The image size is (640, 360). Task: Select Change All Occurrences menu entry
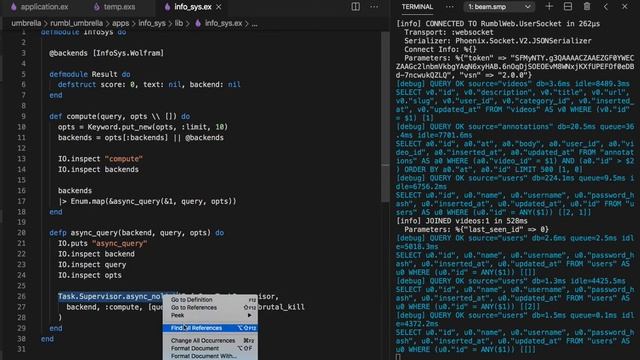[211, 340]
